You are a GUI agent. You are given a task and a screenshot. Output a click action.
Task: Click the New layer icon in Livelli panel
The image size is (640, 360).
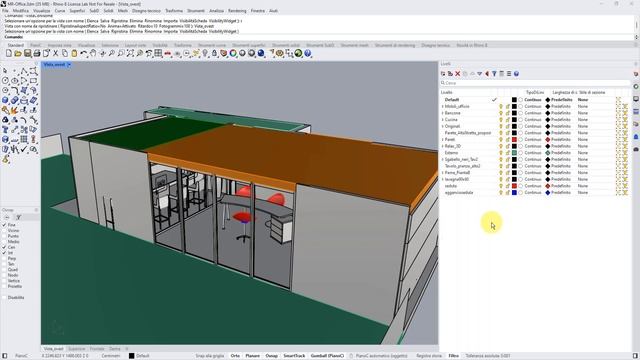coord(443,74)
